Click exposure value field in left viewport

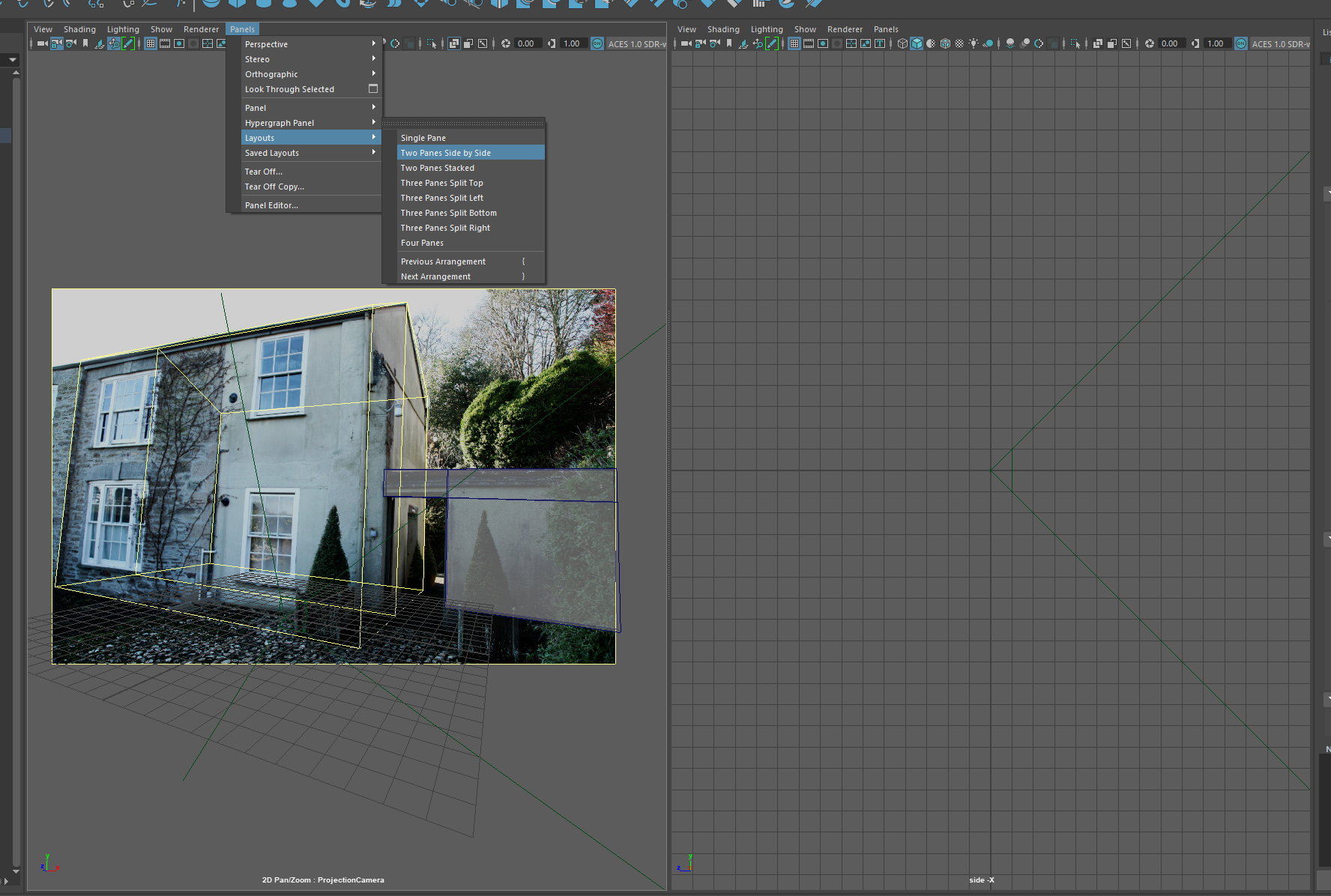(527, 43)
